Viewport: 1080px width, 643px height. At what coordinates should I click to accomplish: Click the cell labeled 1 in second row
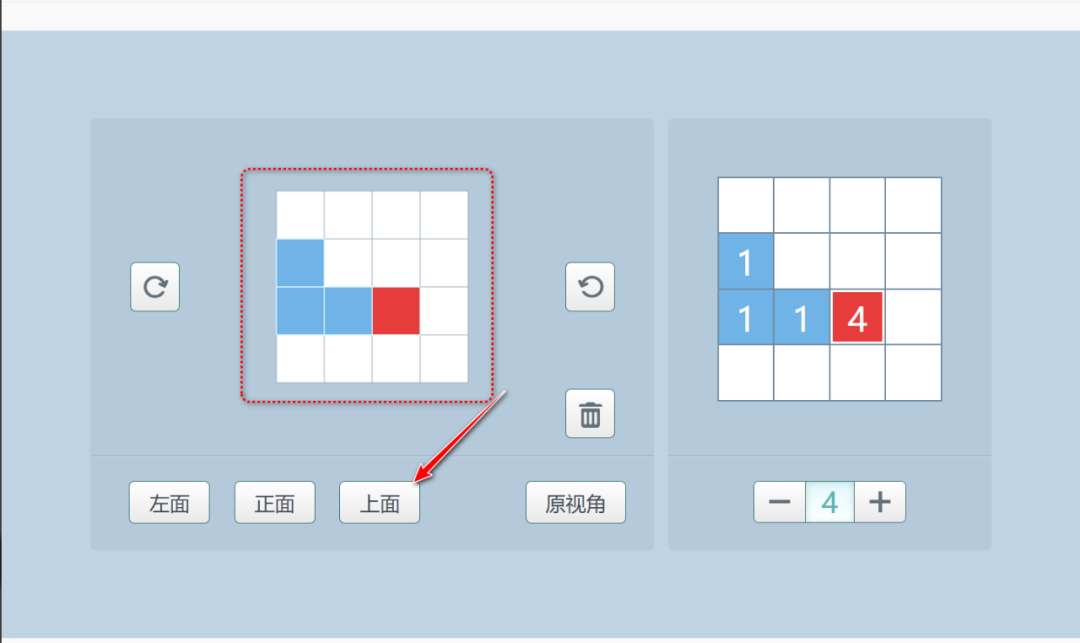[x=745, y=262]
